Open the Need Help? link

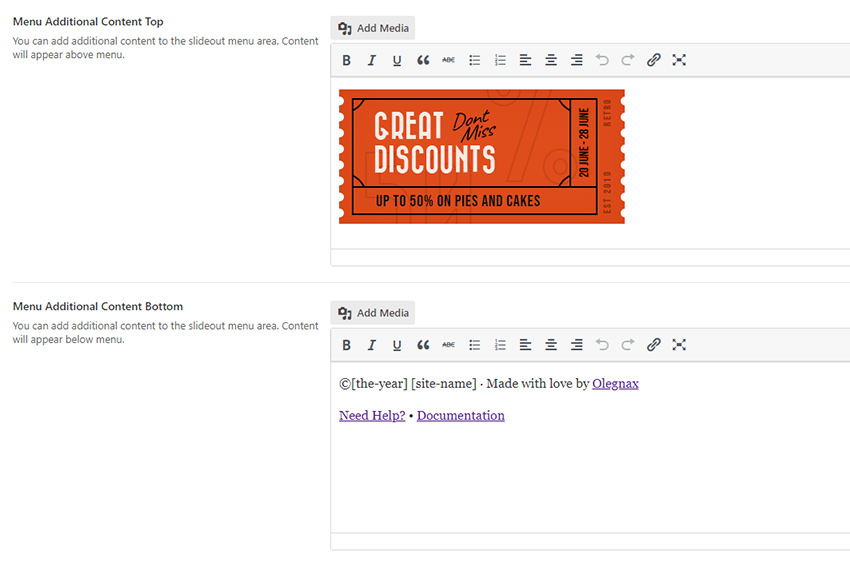pos(372,416)
